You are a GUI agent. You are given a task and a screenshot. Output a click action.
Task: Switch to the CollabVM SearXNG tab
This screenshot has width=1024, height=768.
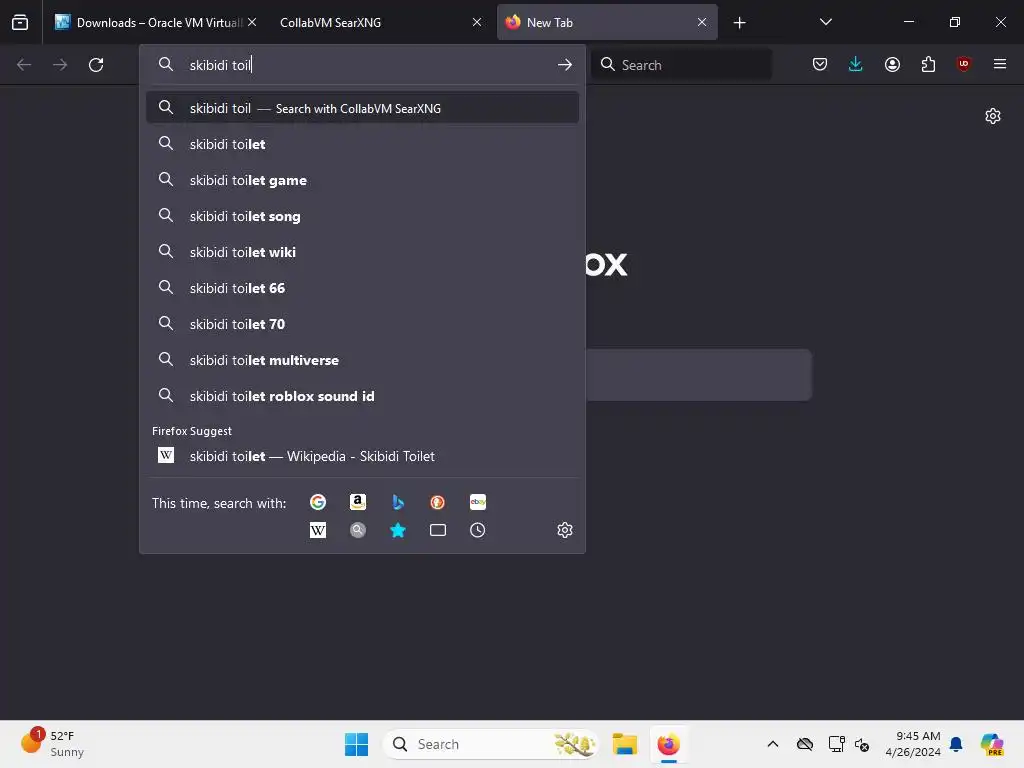381,22
